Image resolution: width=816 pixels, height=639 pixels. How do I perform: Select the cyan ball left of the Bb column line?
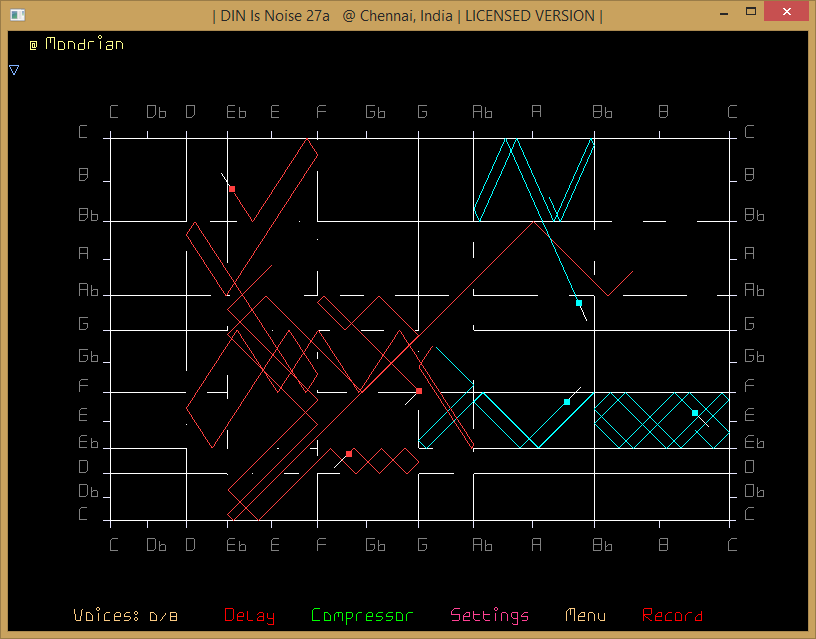567,402
